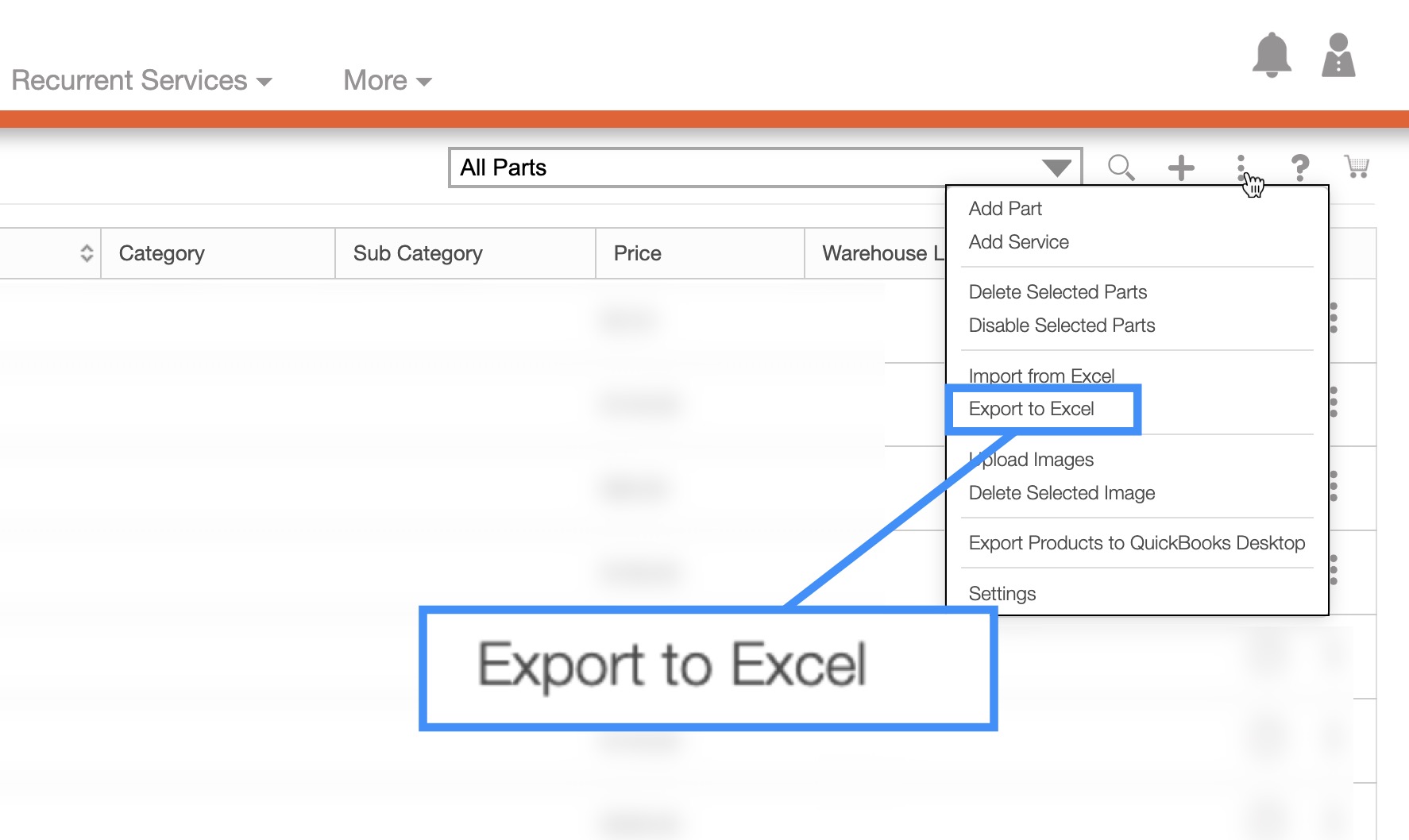Click the Category column header
The width and height of the screenshot is (1409, 840).
tap(162, 253)
